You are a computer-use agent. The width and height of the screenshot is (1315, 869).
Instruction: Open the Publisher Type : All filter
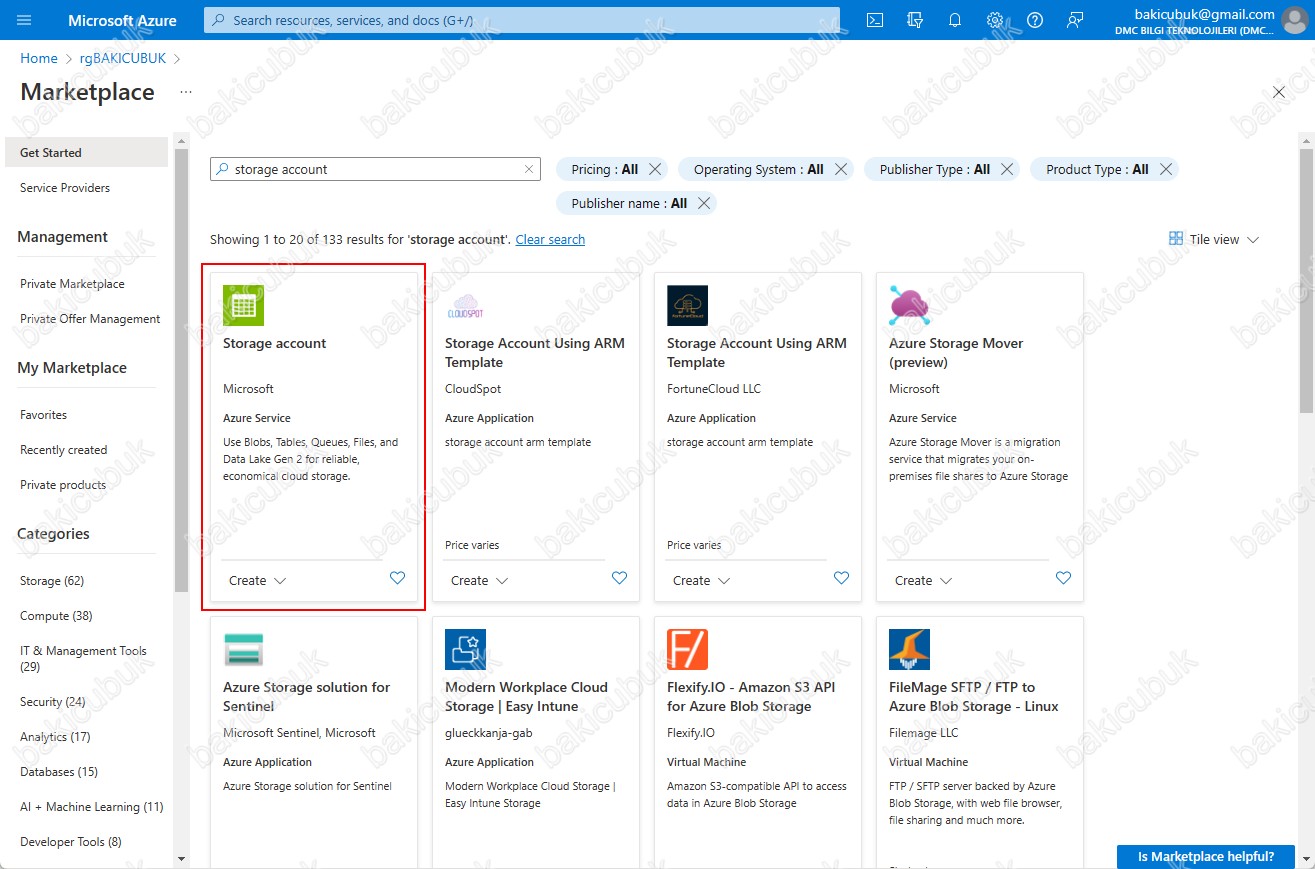click(935, 169)
